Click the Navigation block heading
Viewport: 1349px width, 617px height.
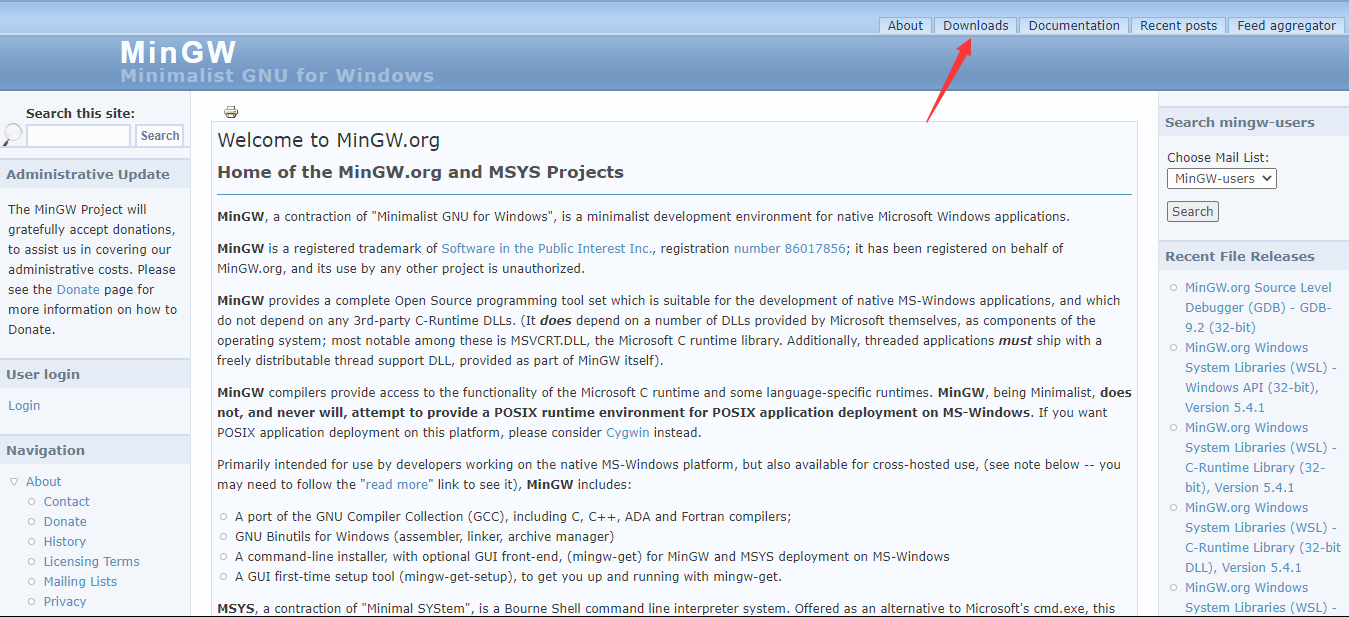click(x=46, y=450)
